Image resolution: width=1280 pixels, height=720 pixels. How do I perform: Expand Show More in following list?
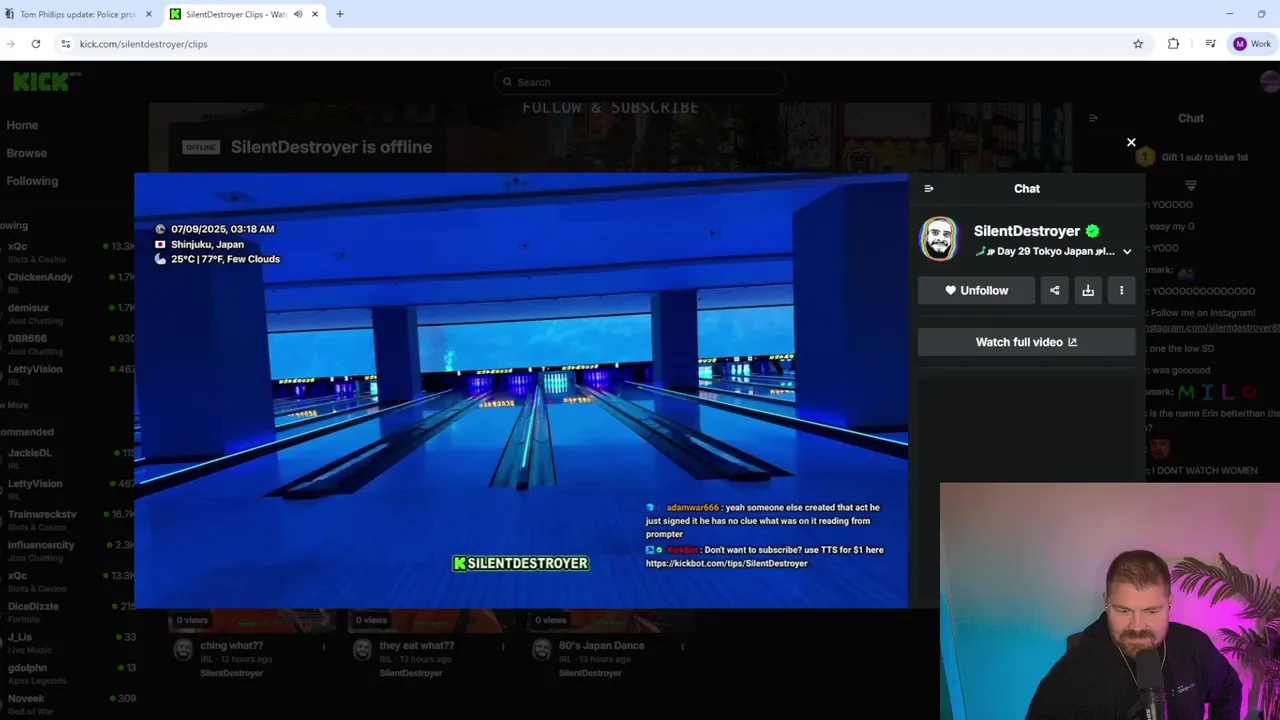click(x=14, y=405)
